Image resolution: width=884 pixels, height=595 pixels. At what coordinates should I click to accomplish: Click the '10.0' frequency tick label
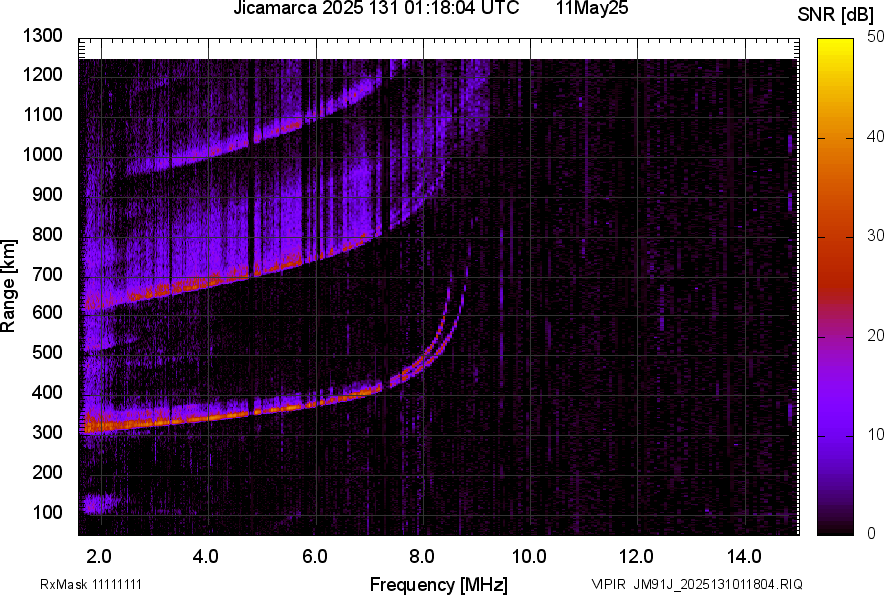[x=528, y=557]
